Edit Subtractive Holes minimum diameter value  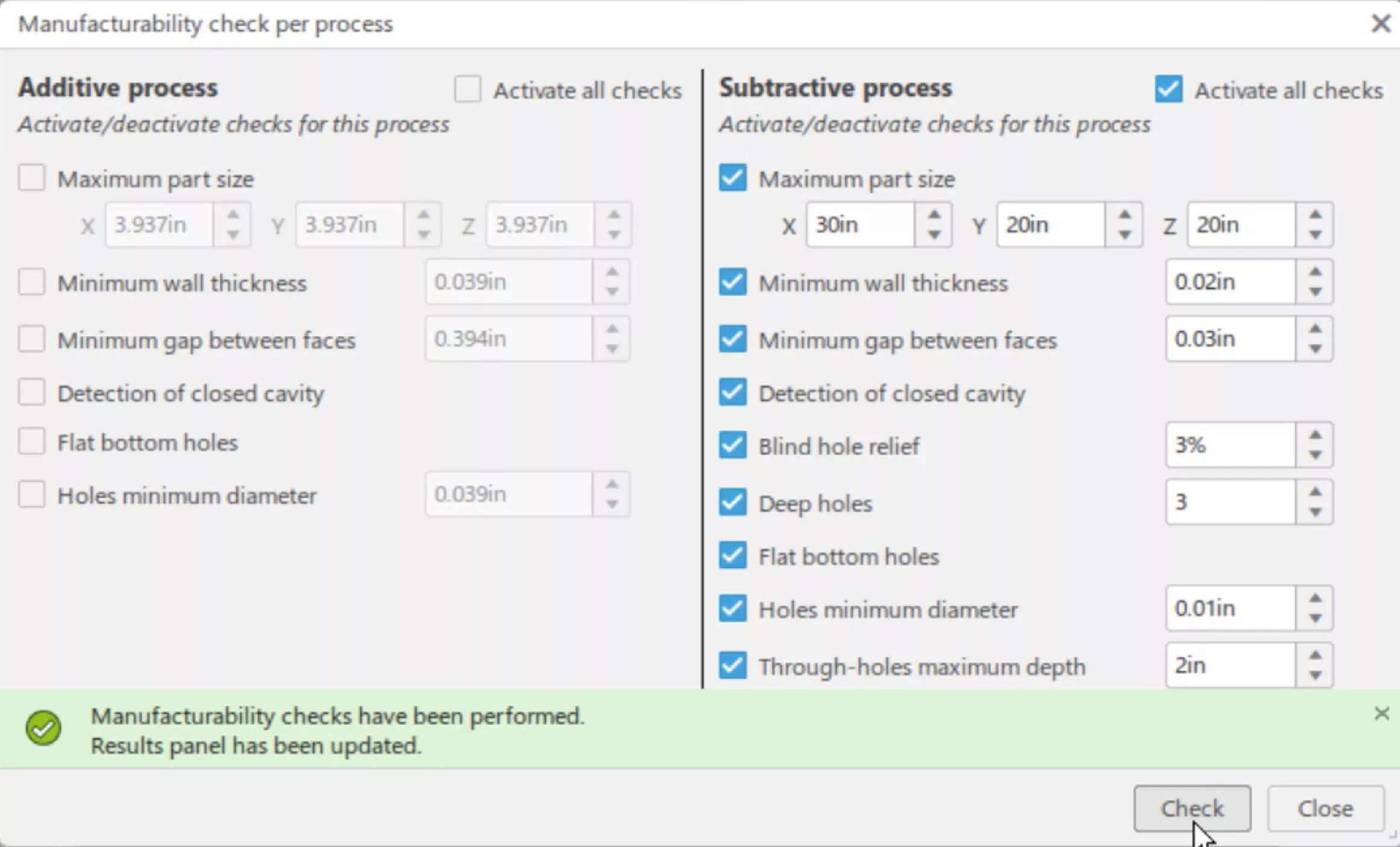1232,608
